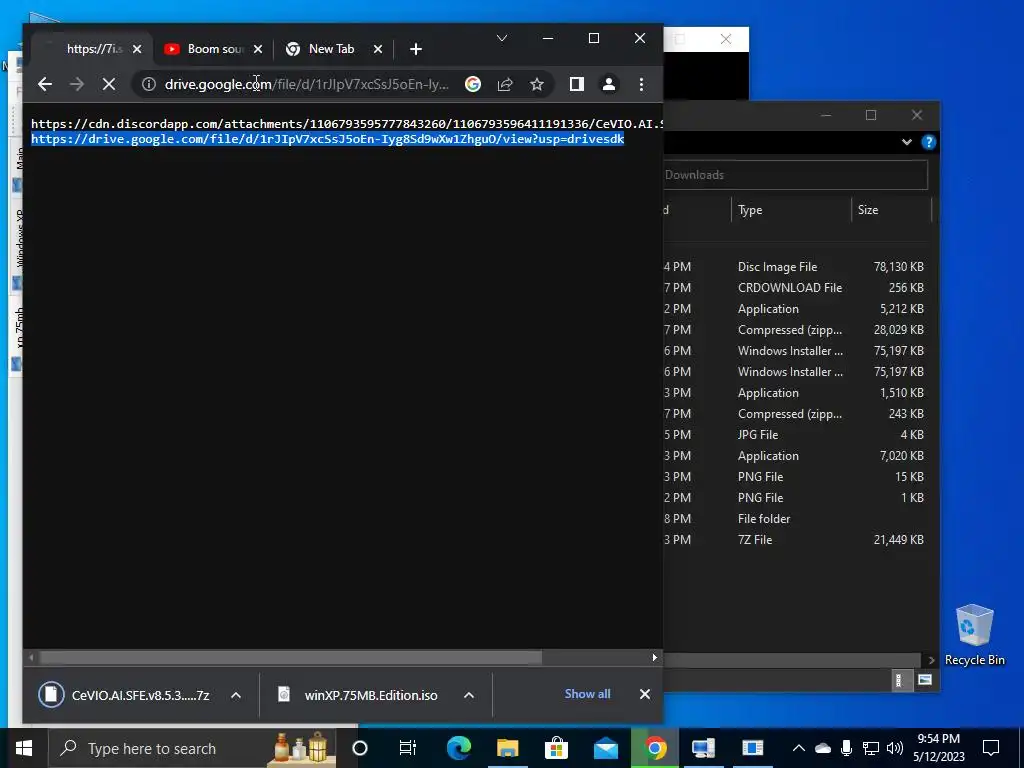Open Cortana circle on taskbar
Image resolution: width=1024 pixels, height=768 pixels.
pyautogui.click(x=360, y=748)
